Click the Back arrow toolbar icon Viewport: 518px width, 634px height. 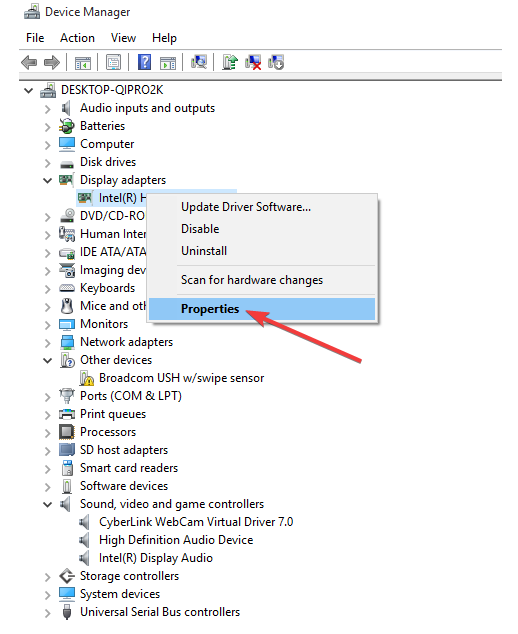click(29, 63)
